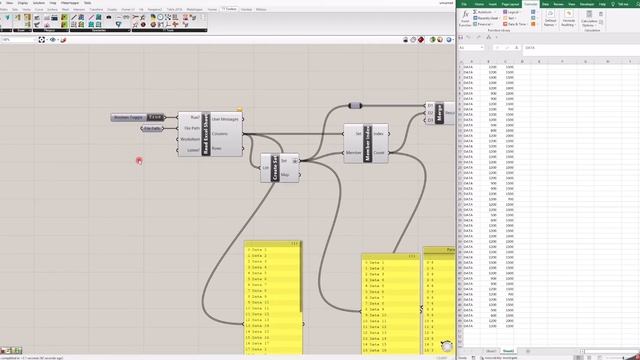
Task: Click the teal funnel icon in TT Toolbox ribbon
Action: (118, 24)
